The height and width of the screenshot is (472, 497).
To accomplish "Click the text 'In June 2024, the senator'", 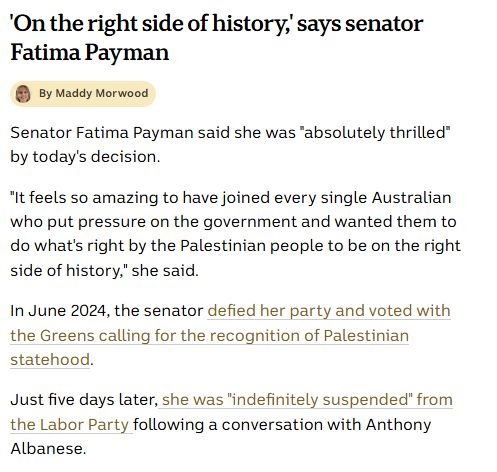I will tap(107, 311).
